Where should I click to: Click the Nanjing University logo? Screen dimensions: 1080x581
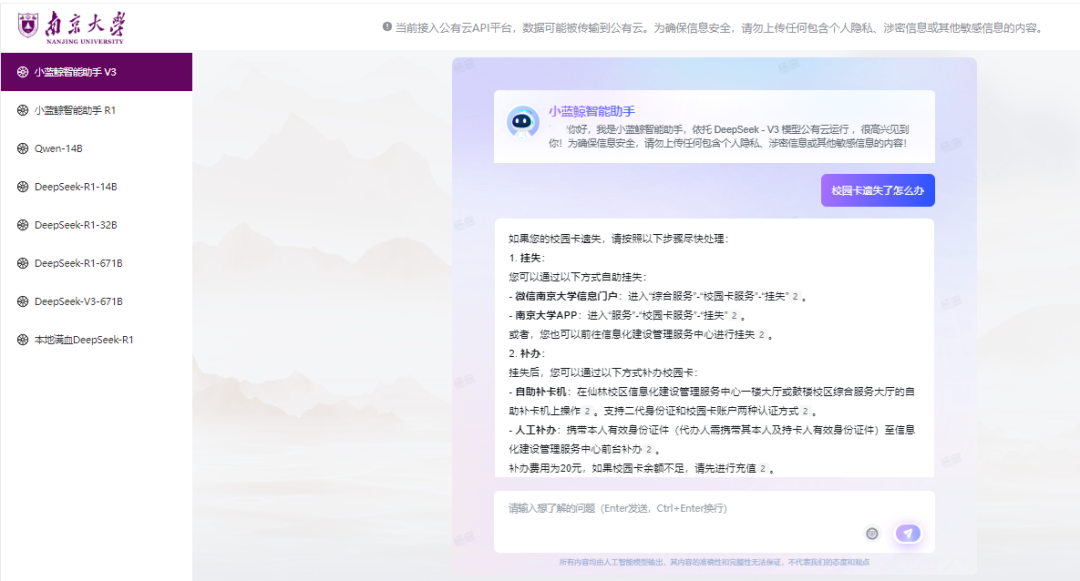click(72, 26)
